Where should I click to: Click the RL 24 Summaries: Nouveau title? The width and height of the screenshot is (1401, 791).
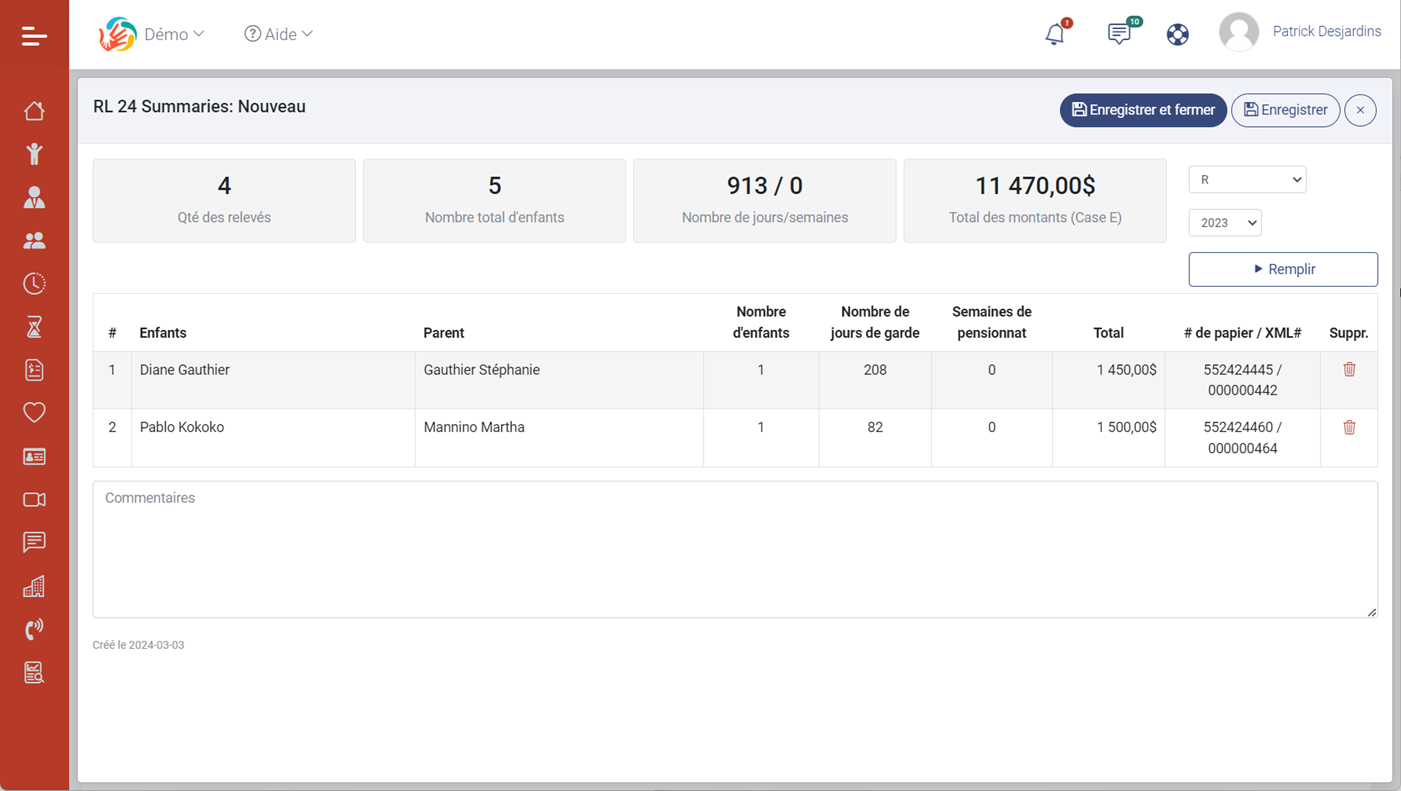point(199,107)
